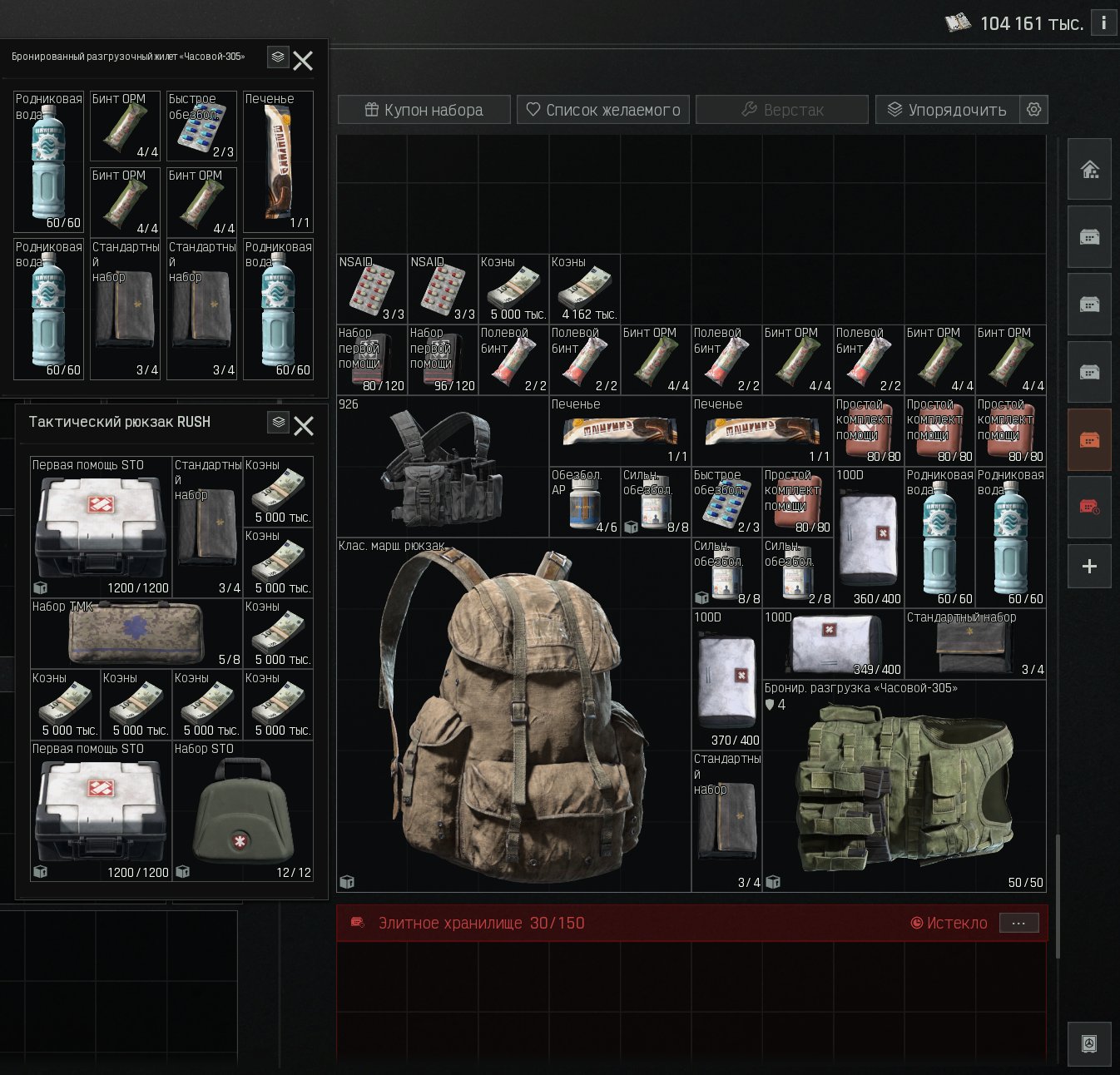1120x1075 pixels.
Task: Select the fourth storage tab in sidebar
Action: pyautogui.click(x=1089, y=372)
